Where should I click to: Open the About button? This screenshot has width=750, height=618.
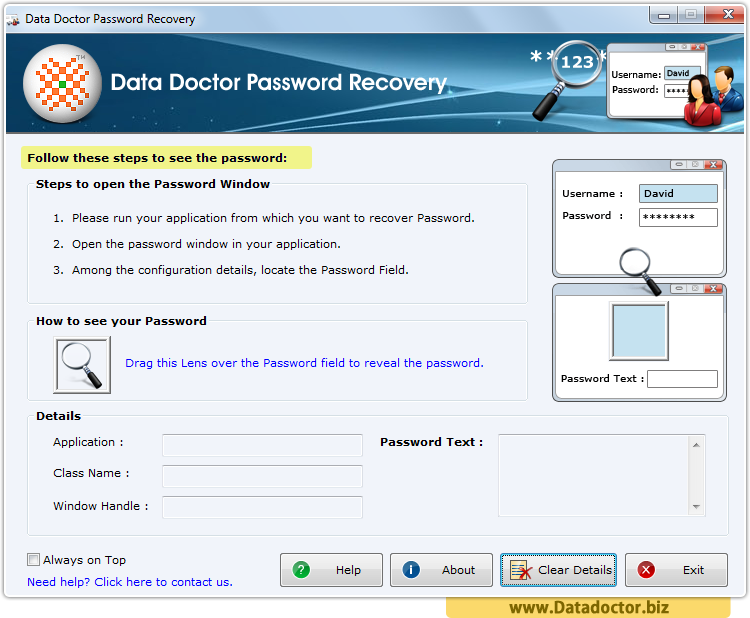[x=441, y=570]
